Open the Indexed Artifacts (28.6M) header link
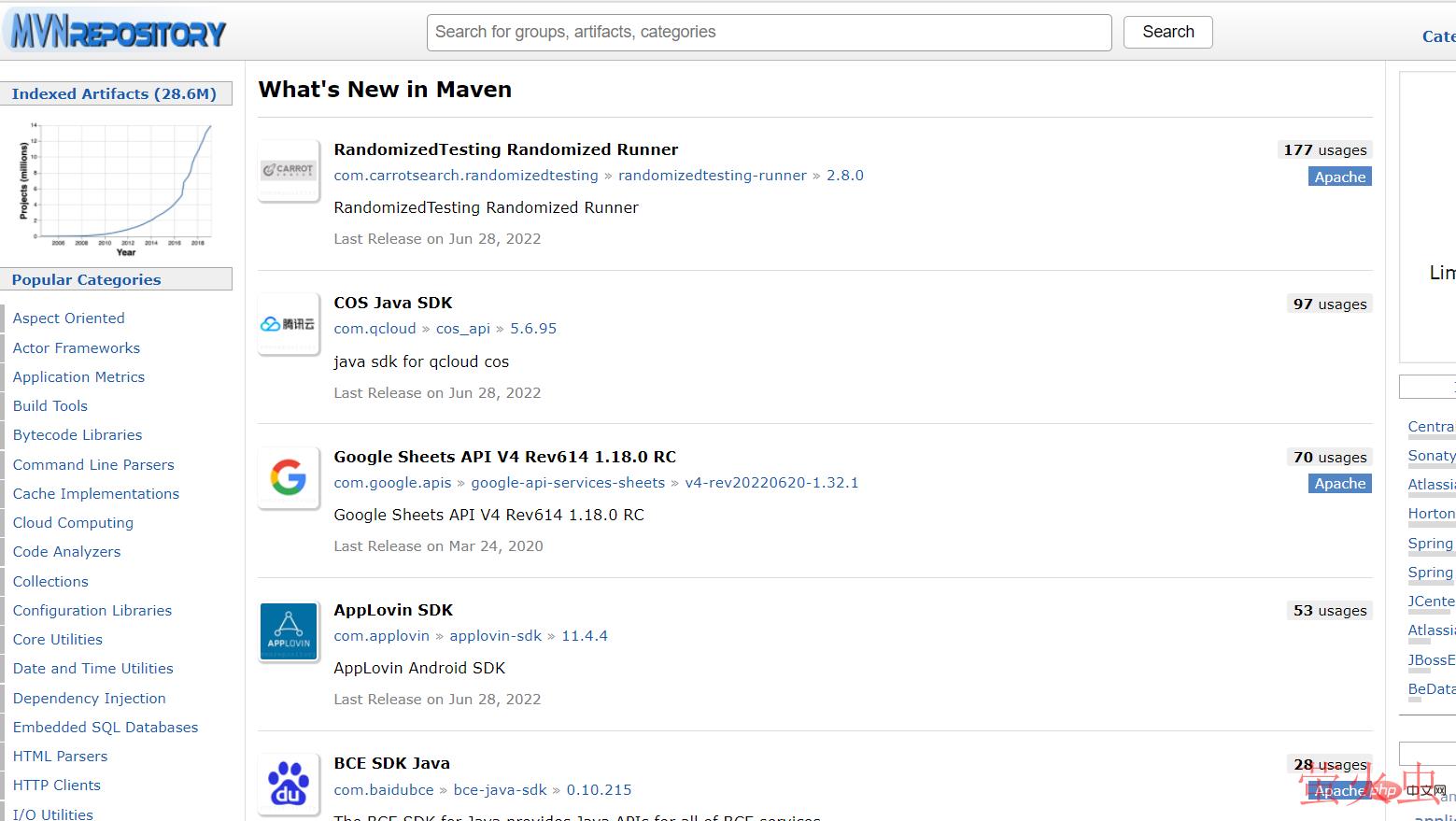Screen dimensions: 1456x821 114,93
